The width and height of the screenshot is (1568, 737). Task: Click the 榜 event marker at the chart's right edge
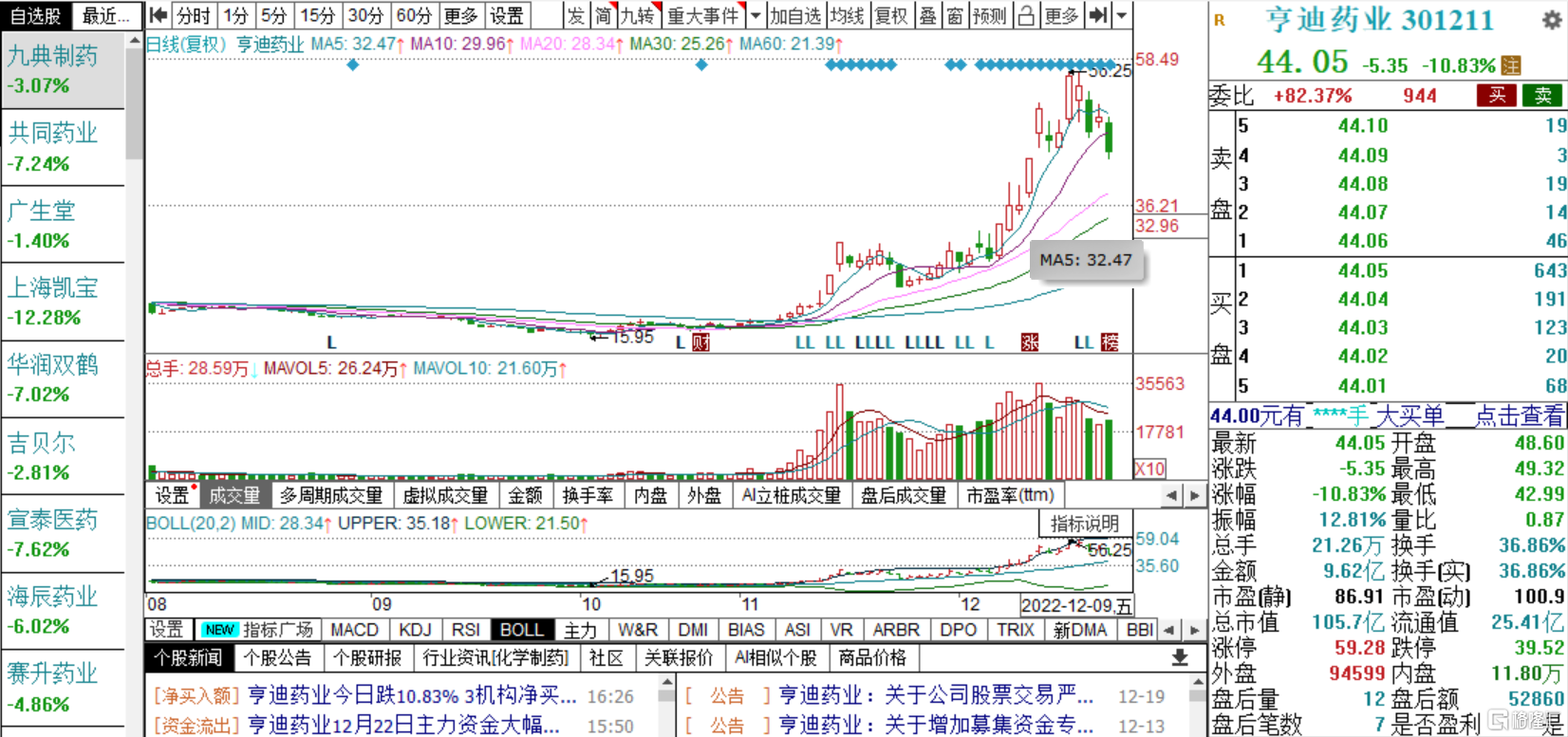click(x=1110, y=342)
